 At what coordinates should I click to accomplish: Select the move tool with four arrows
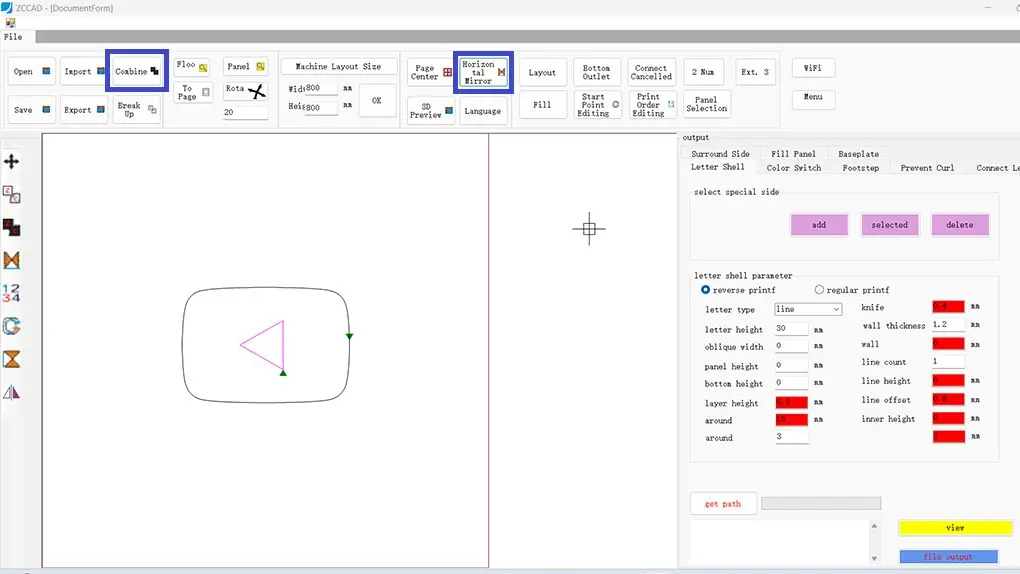(x=12, y=161)
